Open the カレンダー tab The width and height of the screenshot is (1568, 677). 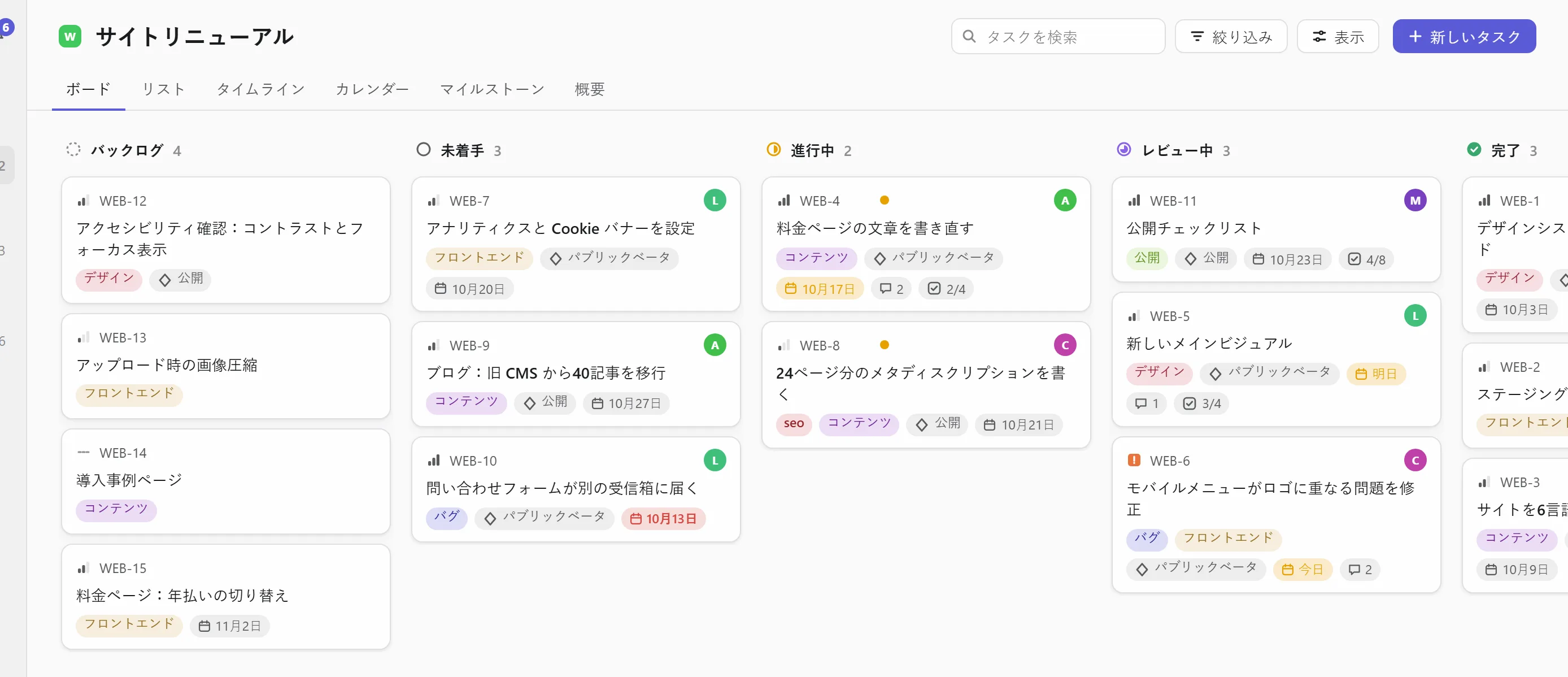coord(372,89)
